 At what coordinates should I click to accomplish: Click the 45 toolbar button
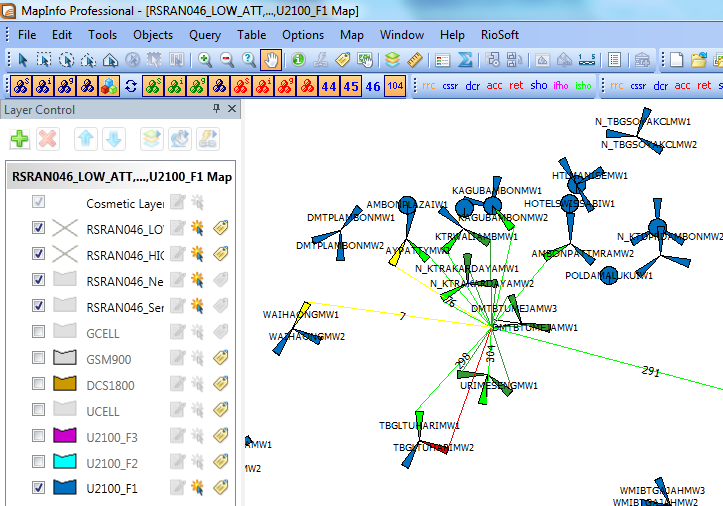(351, 86)
